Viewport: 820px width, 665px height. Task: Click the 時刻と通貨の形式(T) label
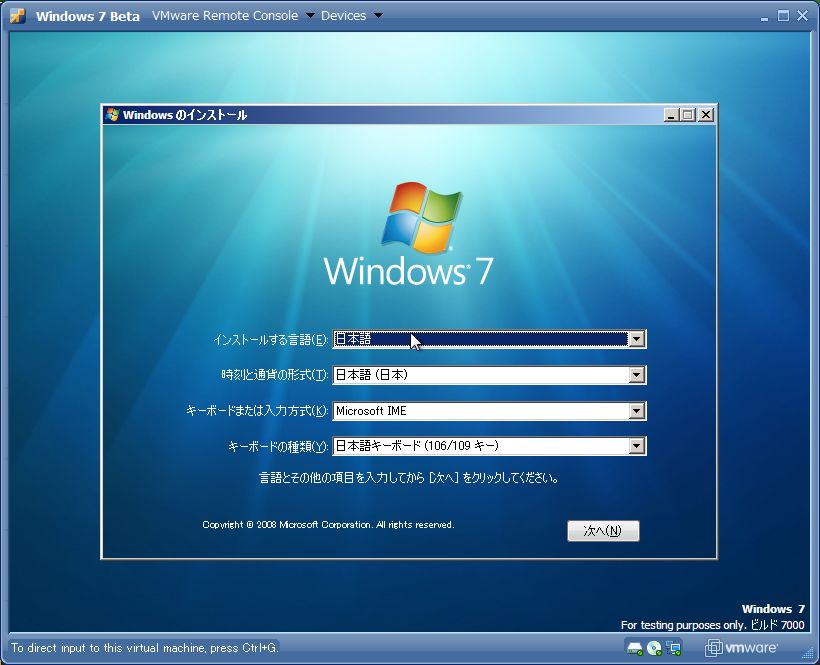click(x=274, y=375)
